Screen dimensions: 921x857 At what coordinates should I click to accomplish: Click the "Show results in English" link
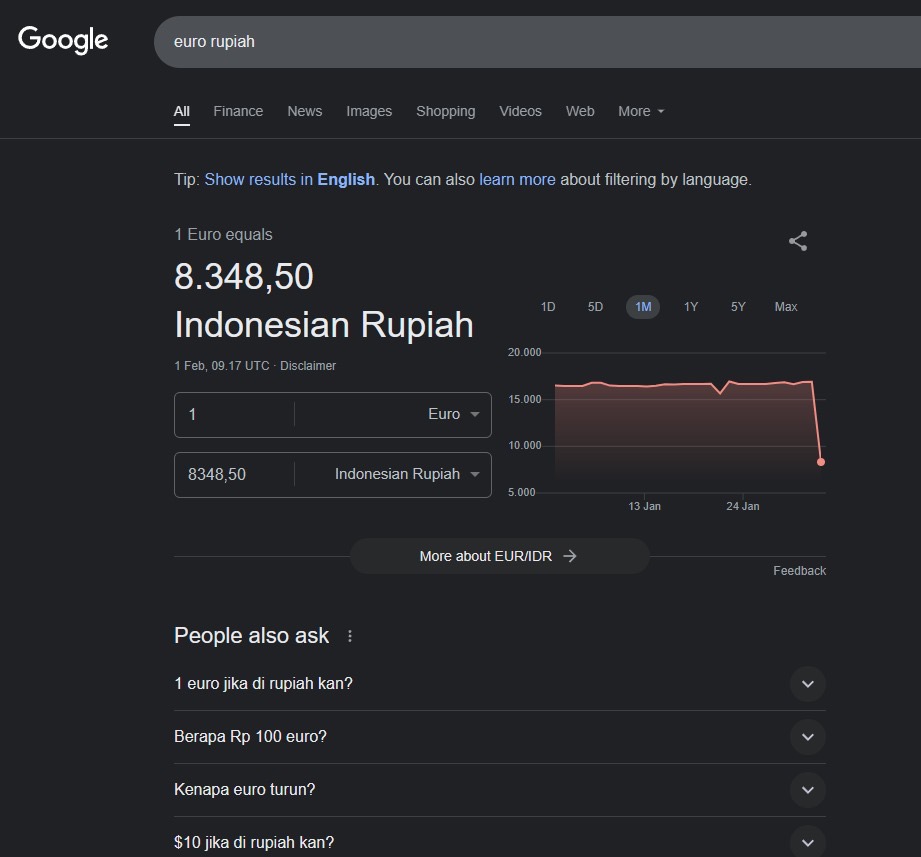coord(289,180)
